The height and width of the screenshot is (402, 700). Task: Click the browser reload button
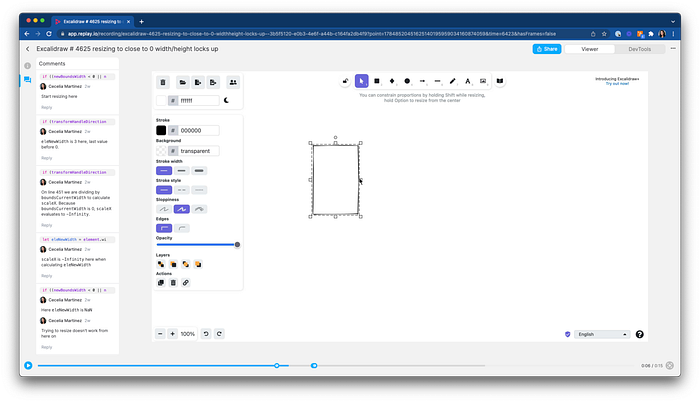click(49, 34)
